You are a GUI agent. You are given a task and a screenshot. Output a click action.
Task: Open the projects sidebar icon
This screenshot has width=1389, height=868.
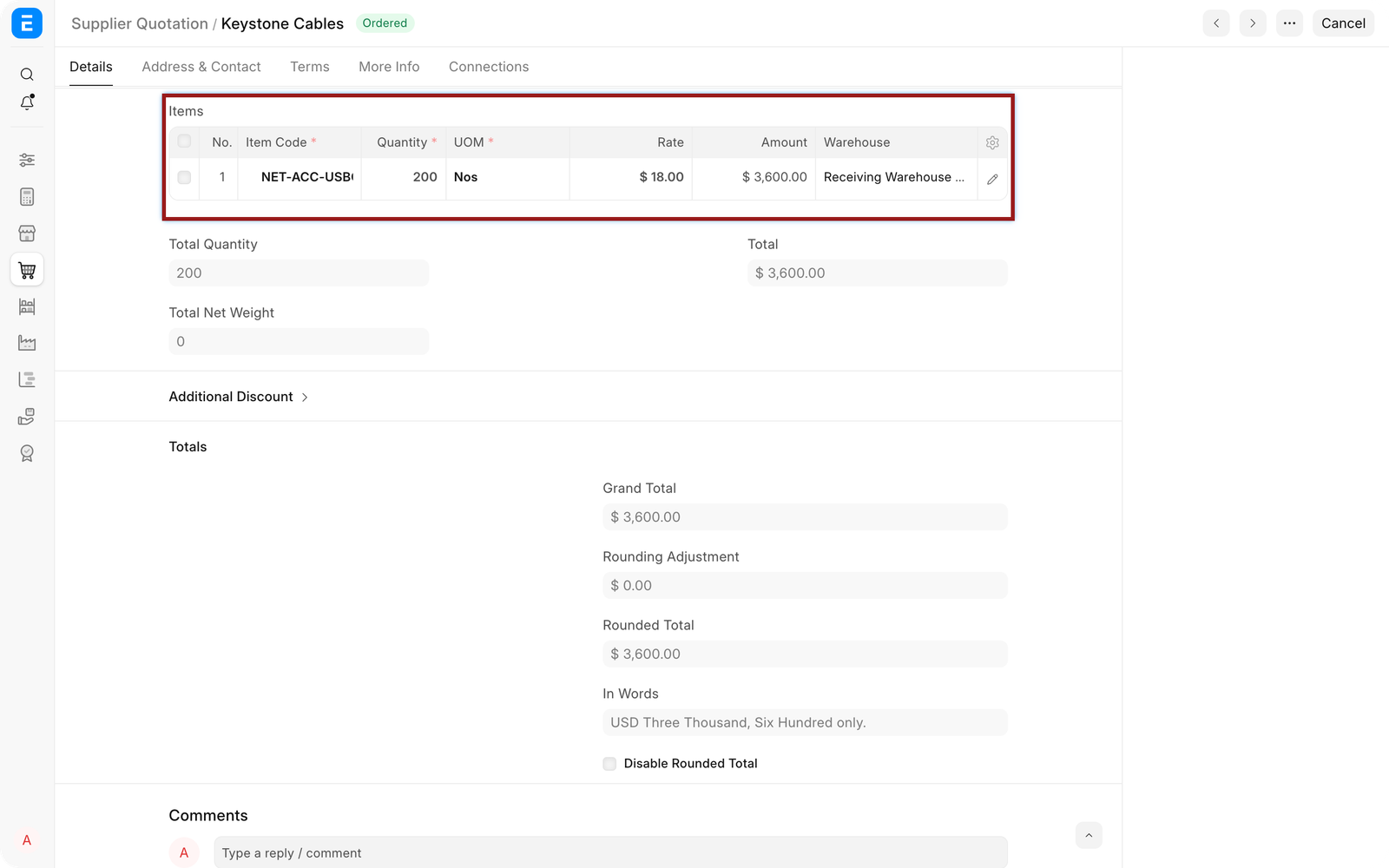tap(27, 379)
